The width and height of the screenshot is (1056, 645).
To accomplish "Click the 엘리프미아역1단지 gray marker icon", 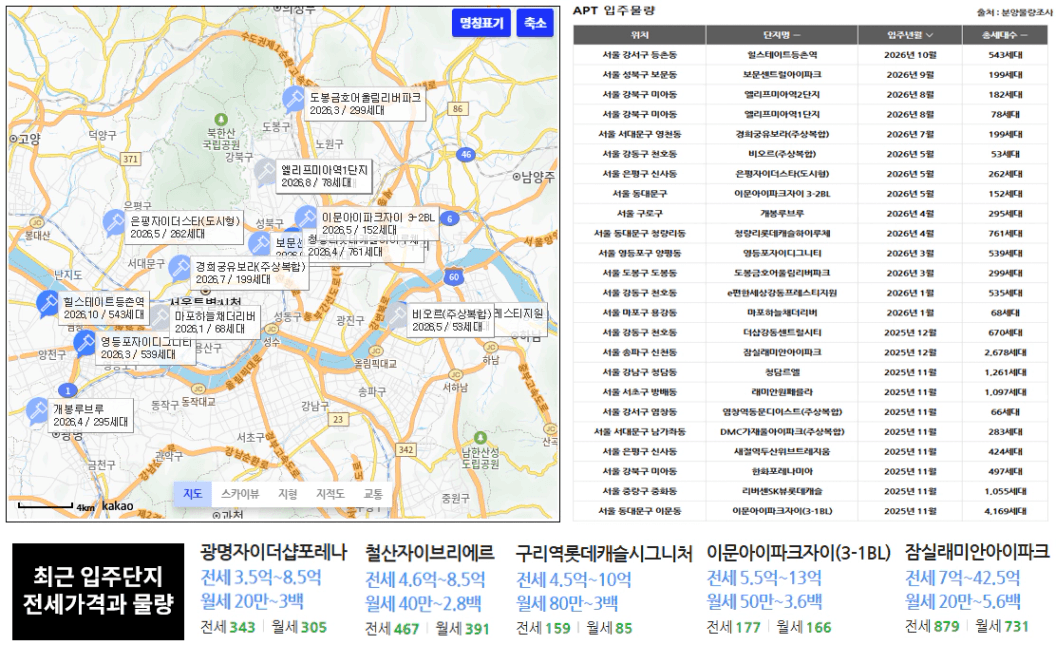I will (264, 171).
